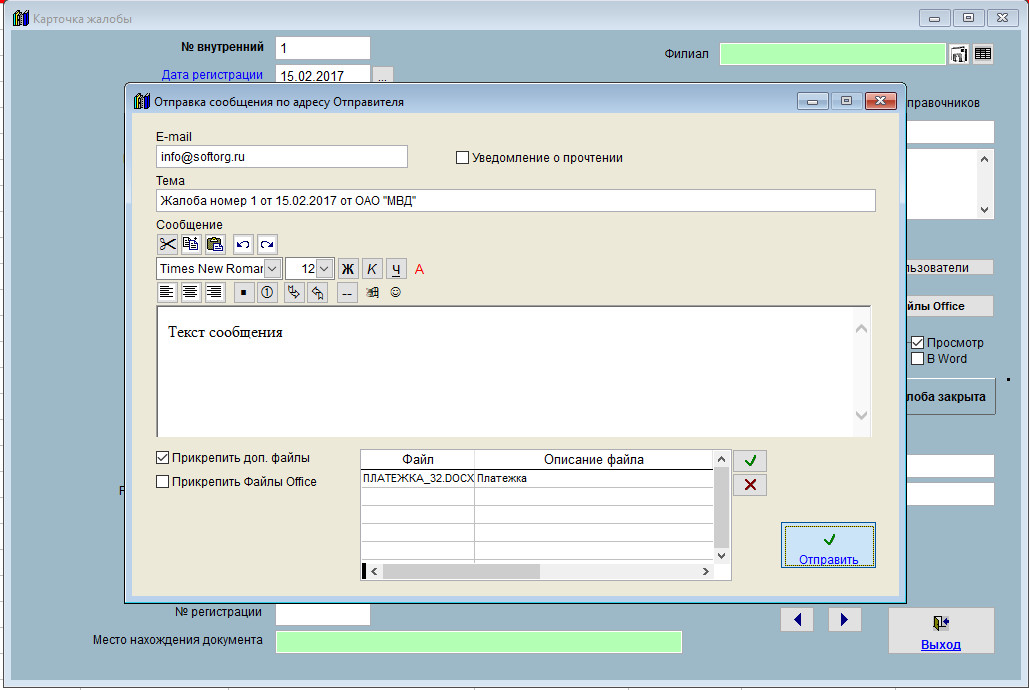The image size is (1029, 690).
Task: Open the Times New Roman font dropdown
Action: [x=273, y=269]
